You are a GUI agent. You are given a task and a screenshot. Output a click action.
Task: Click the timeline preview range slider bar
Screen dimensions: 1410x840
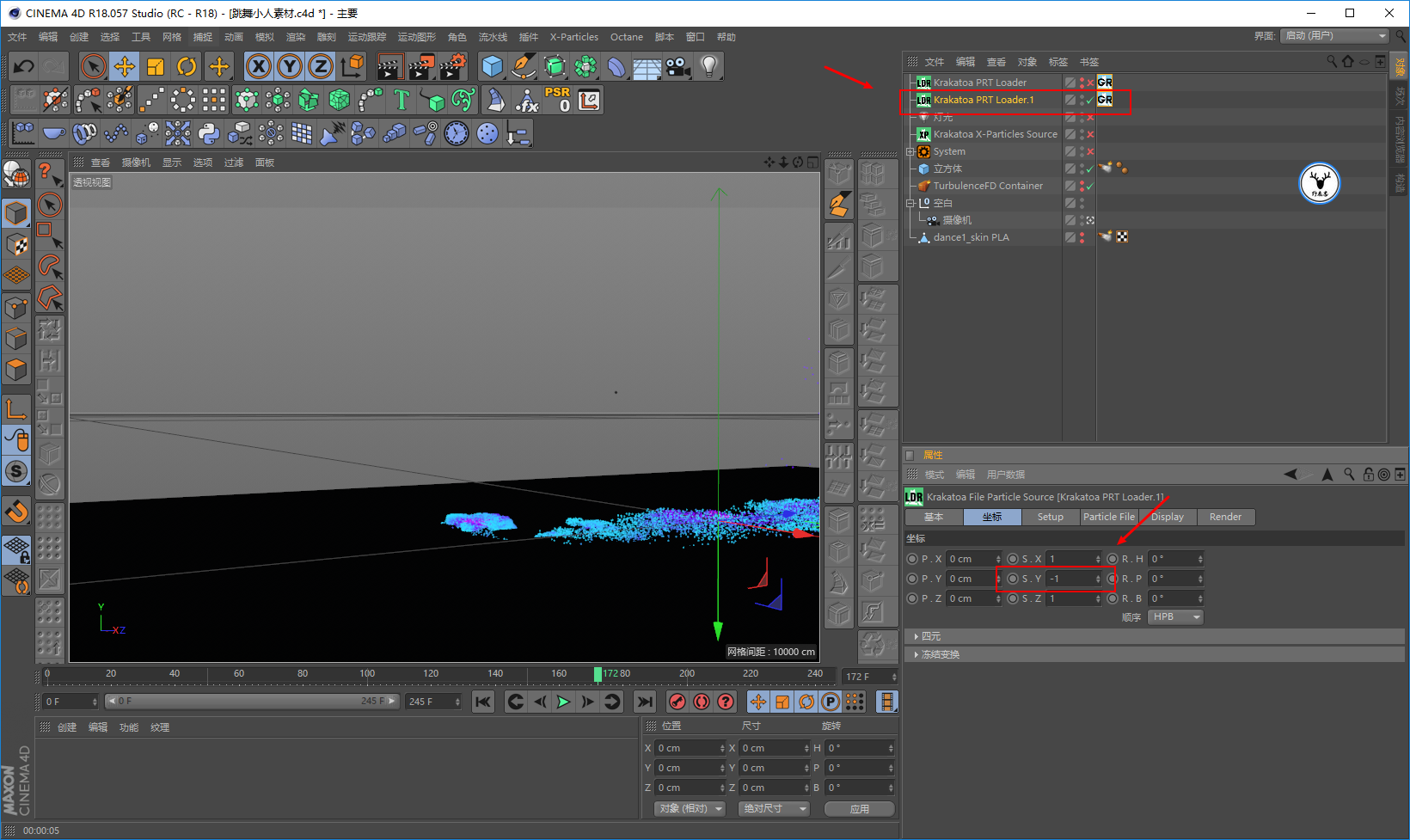(252, 702)
